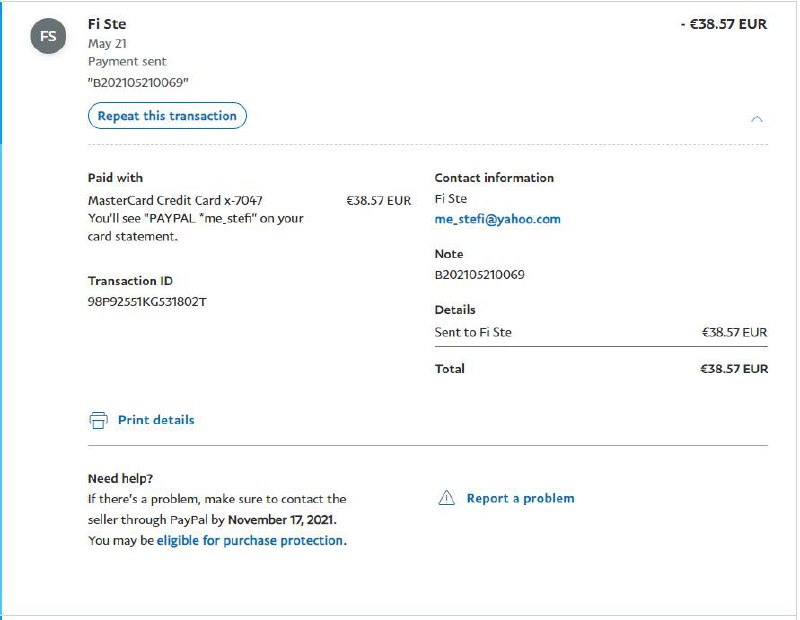Collapse the transaction details chevron
The width and height of the screenshot is (800, 620).
[x=757, y=118]
